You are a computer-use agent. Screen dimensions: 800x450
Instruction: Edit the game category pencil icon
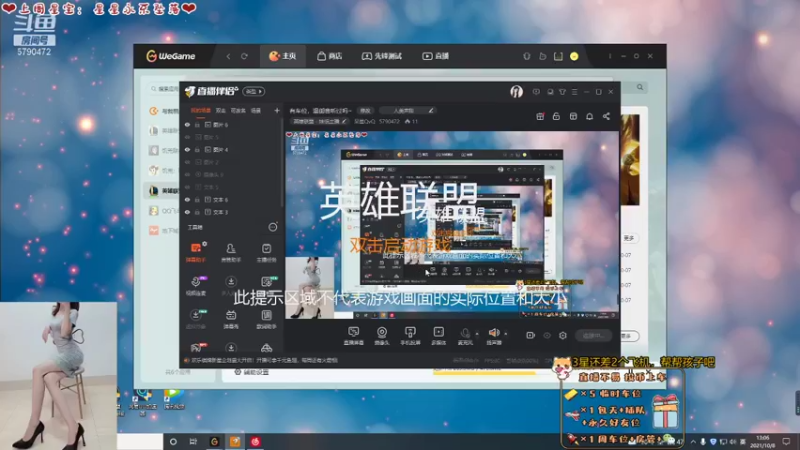(344, 121)
